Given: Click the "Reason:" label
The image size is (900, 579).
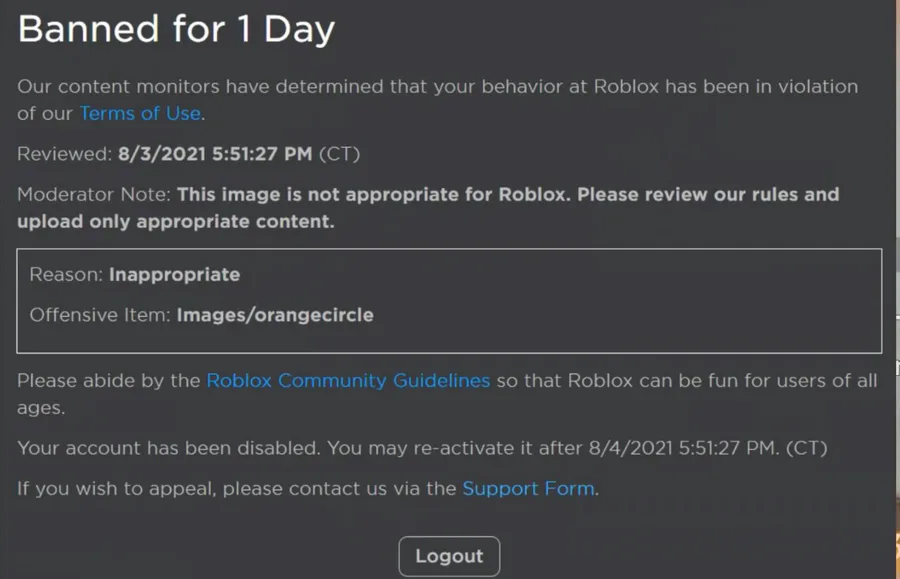Looking at the screenshot, I should (x=66, y=274).
